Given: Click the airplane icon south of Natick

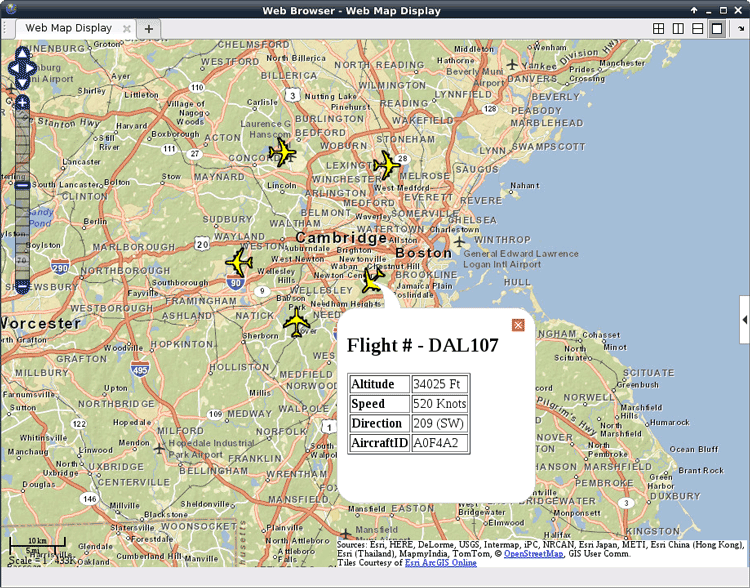Looking at the screenshot, I should 297,322.
